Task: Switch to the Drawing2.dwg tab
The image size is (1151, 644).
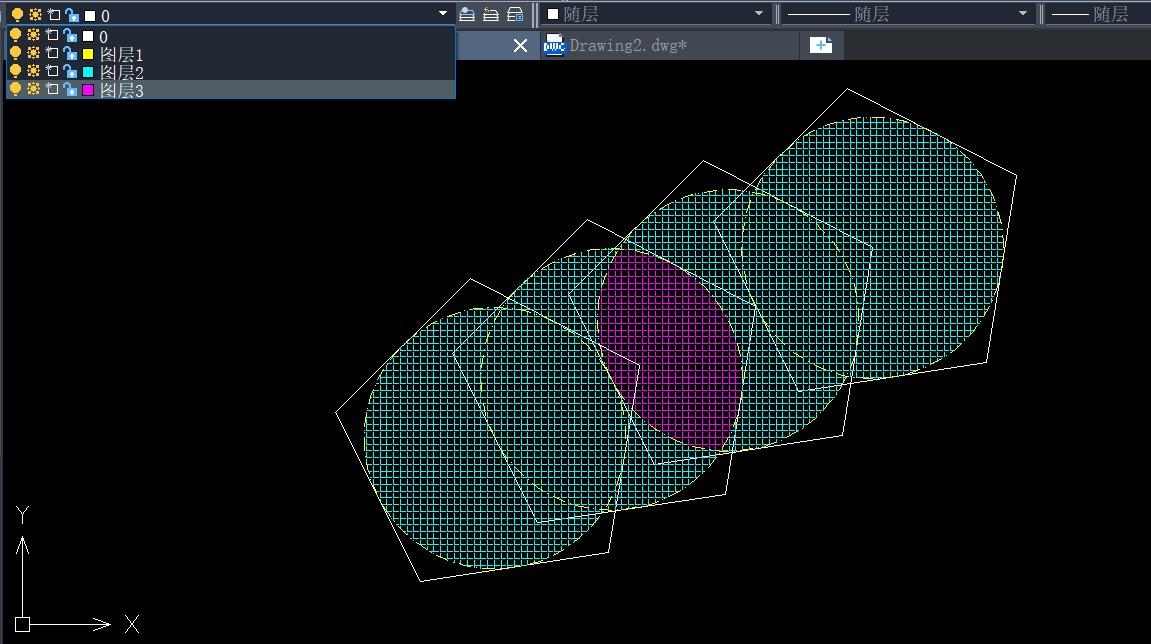Action: coord(628,46)
